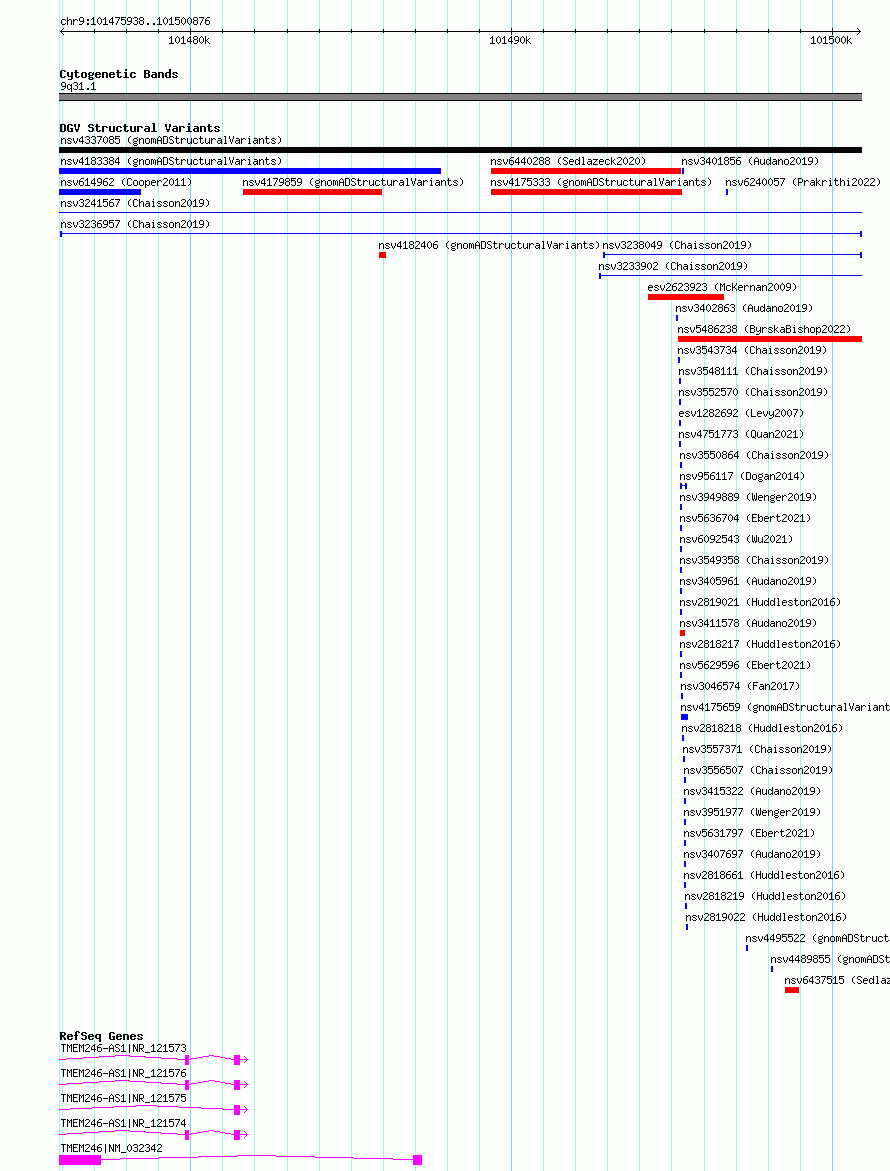Viewport: 890px width, 1171px height.
Task: Open nsv3401856 (Audano2019) label
Action: coord(750,161)
